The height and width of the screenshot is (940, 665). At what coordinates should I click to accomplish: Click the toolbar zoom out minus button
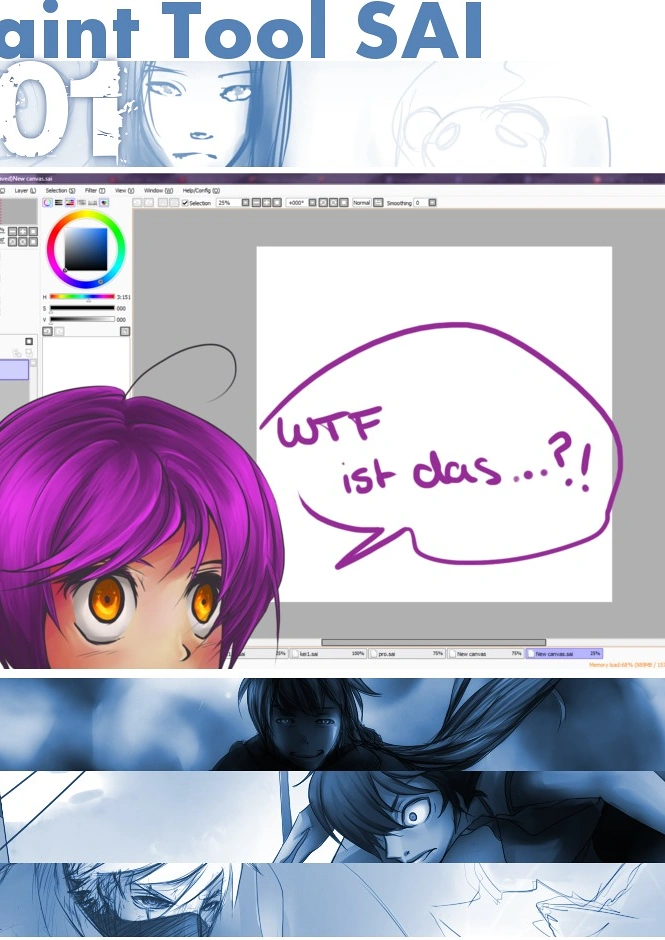(256, 203)
